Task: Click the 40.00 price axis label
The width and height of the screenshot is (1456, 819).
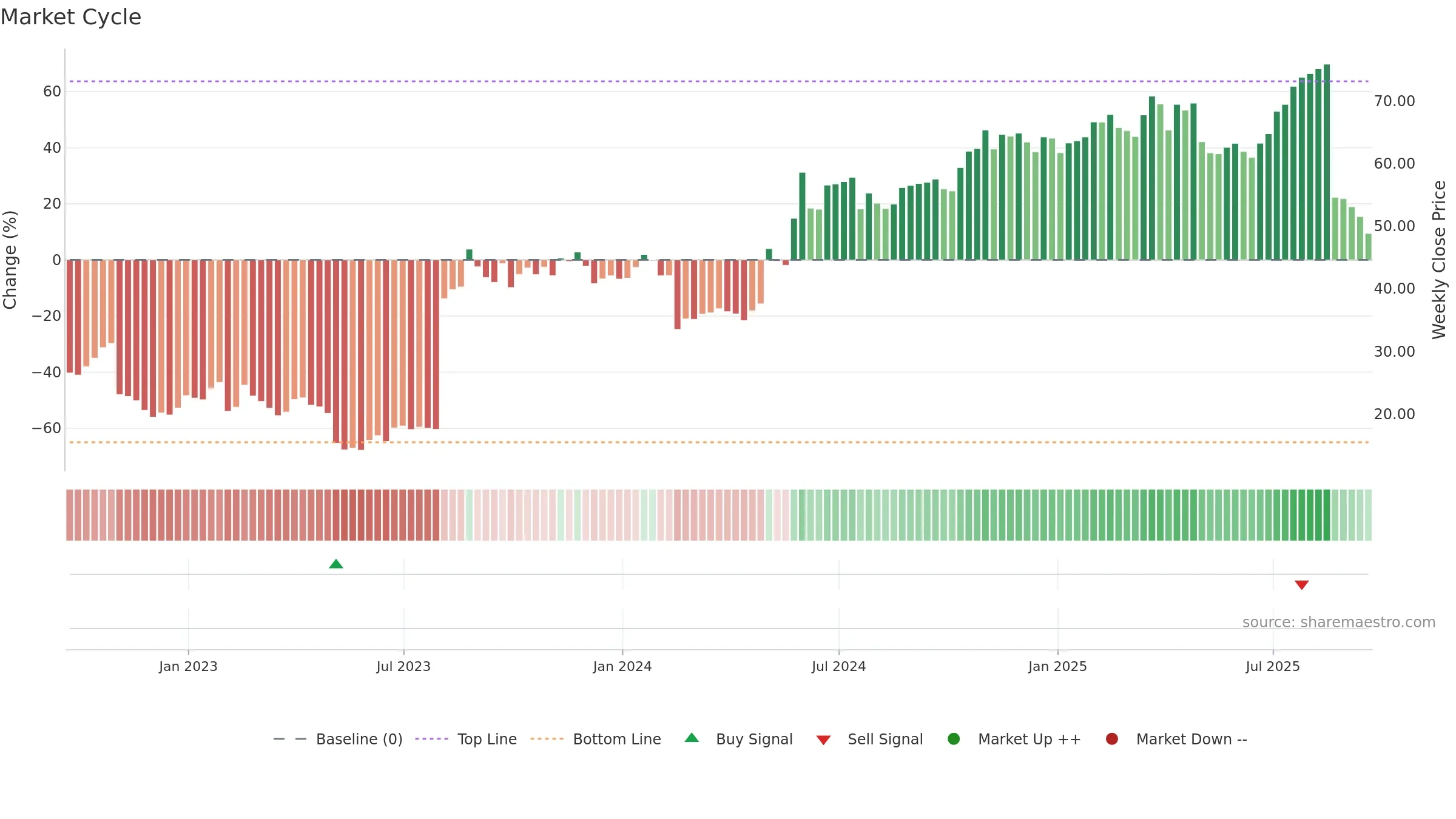Action: pos(1394,289)
